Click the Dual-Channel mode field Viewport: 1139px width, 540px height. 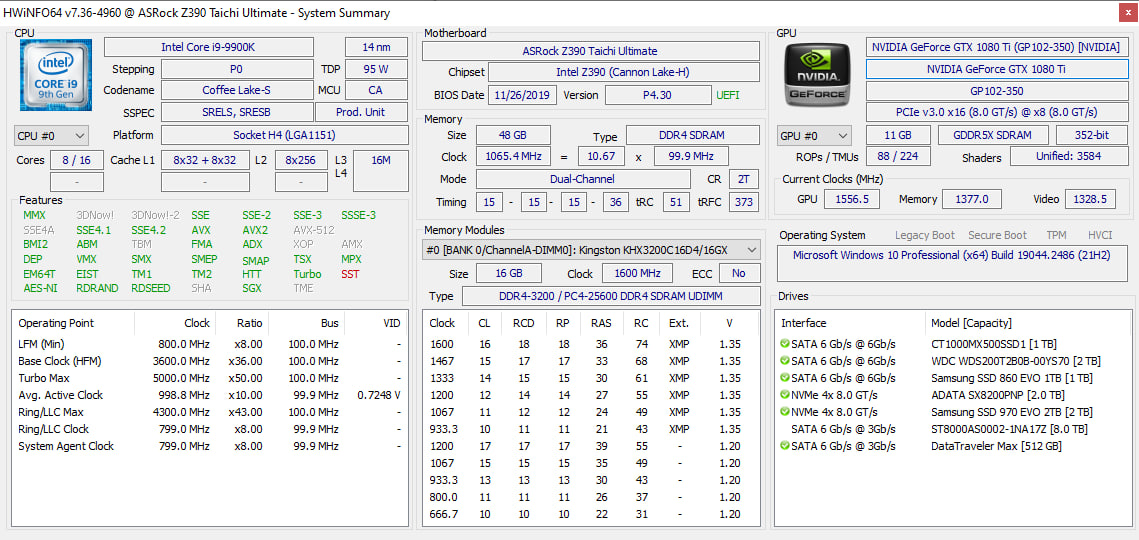[x=583, y=179]
